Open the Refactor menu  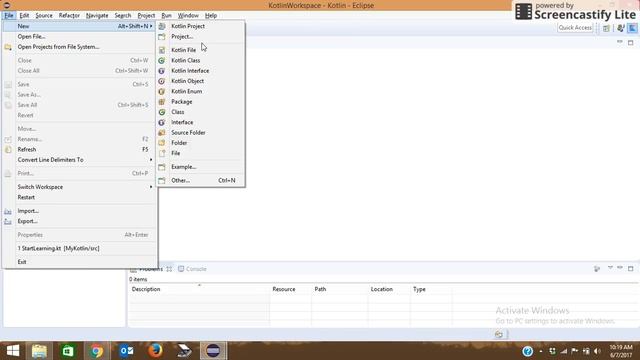[x=69, y=16]
